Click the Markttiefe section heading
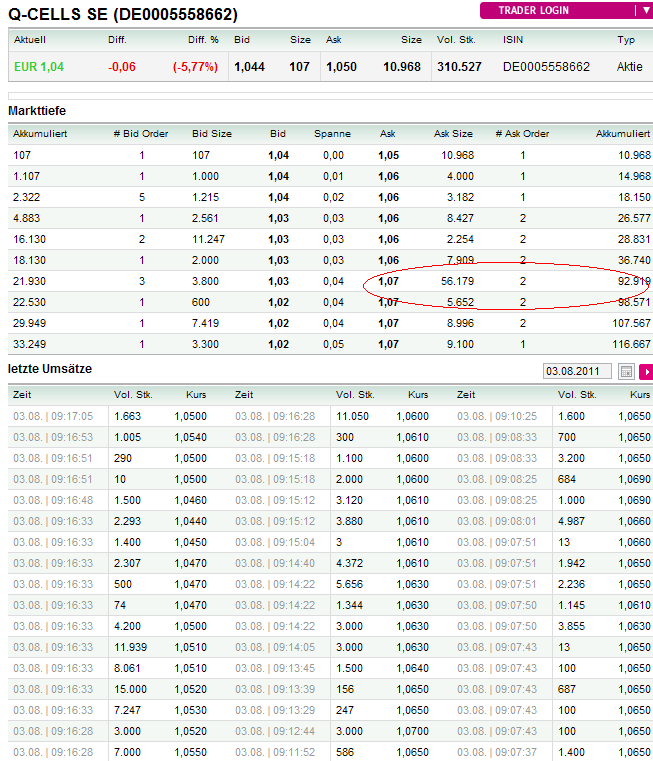Viewport: 653px width, 761px height. (x=37, y=111)
